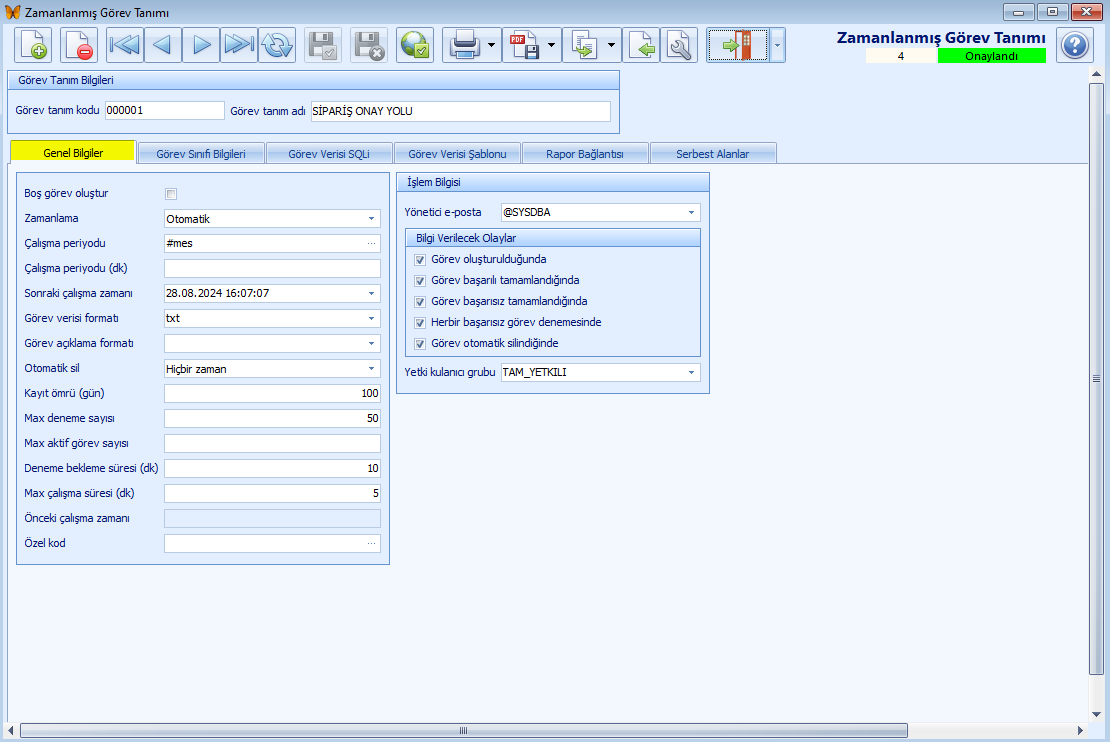Expand the 'Yetki kulanıcı grubu' dropdown
1110x742 pixels.
691,373
